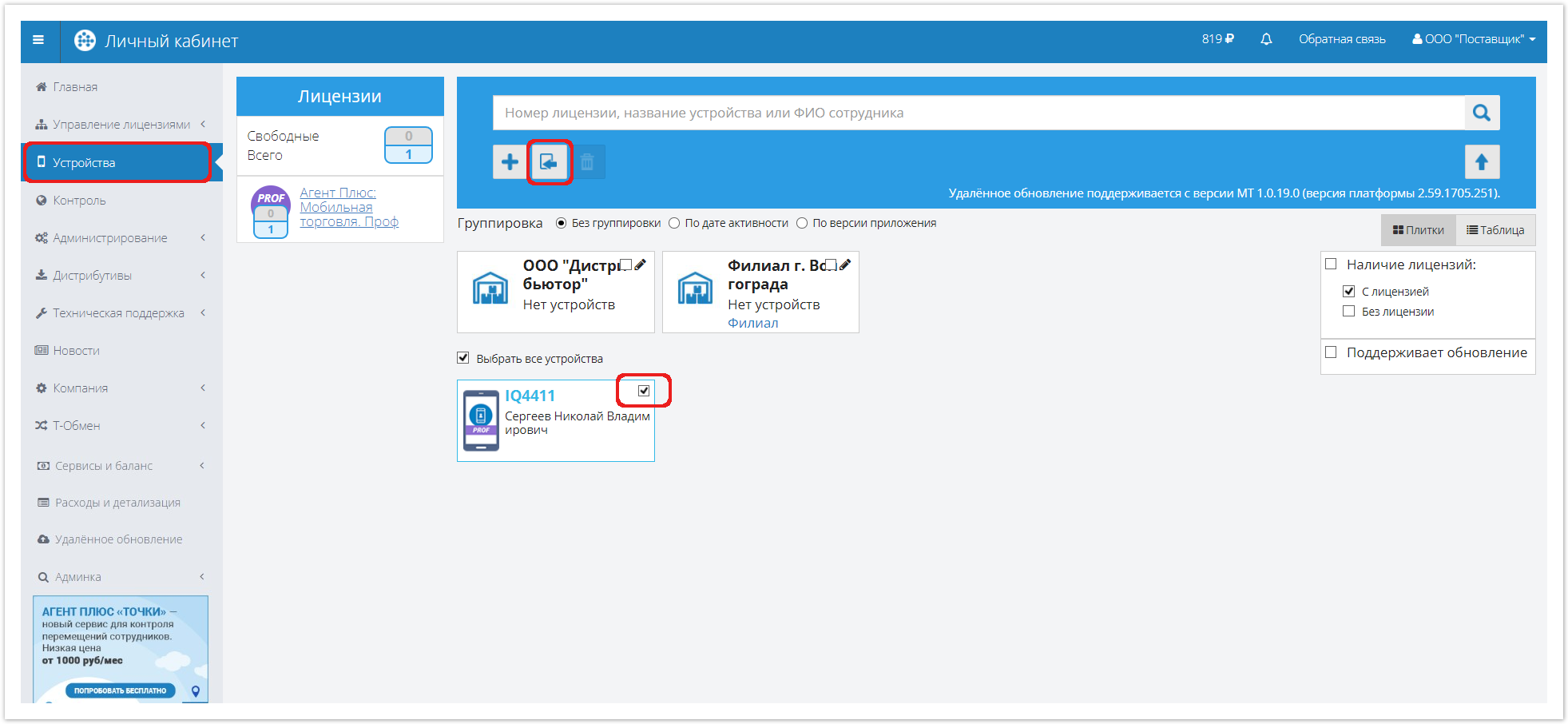Open notifications bell icon
The width and height of the screenshot is (1568, 724).
point(1266,39)
